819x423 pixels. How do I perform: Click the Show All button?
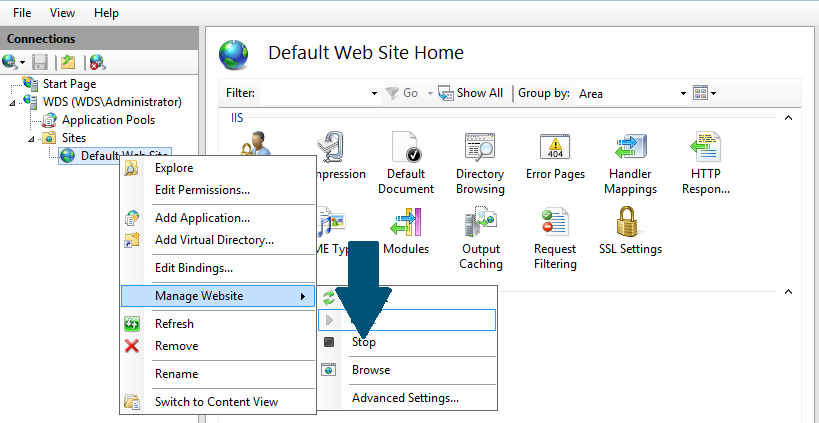471,93
